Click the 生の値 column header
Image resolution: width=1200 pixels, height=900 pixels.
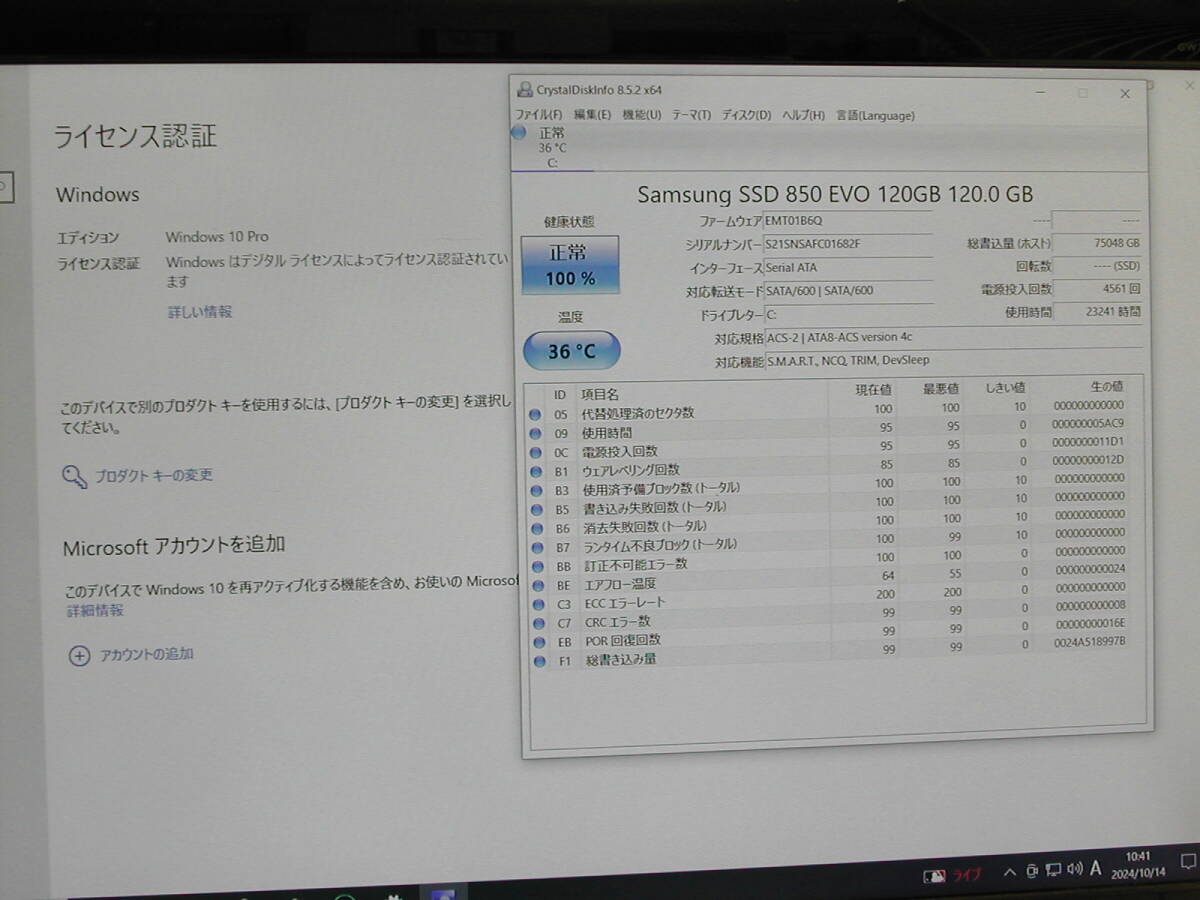1106,386
